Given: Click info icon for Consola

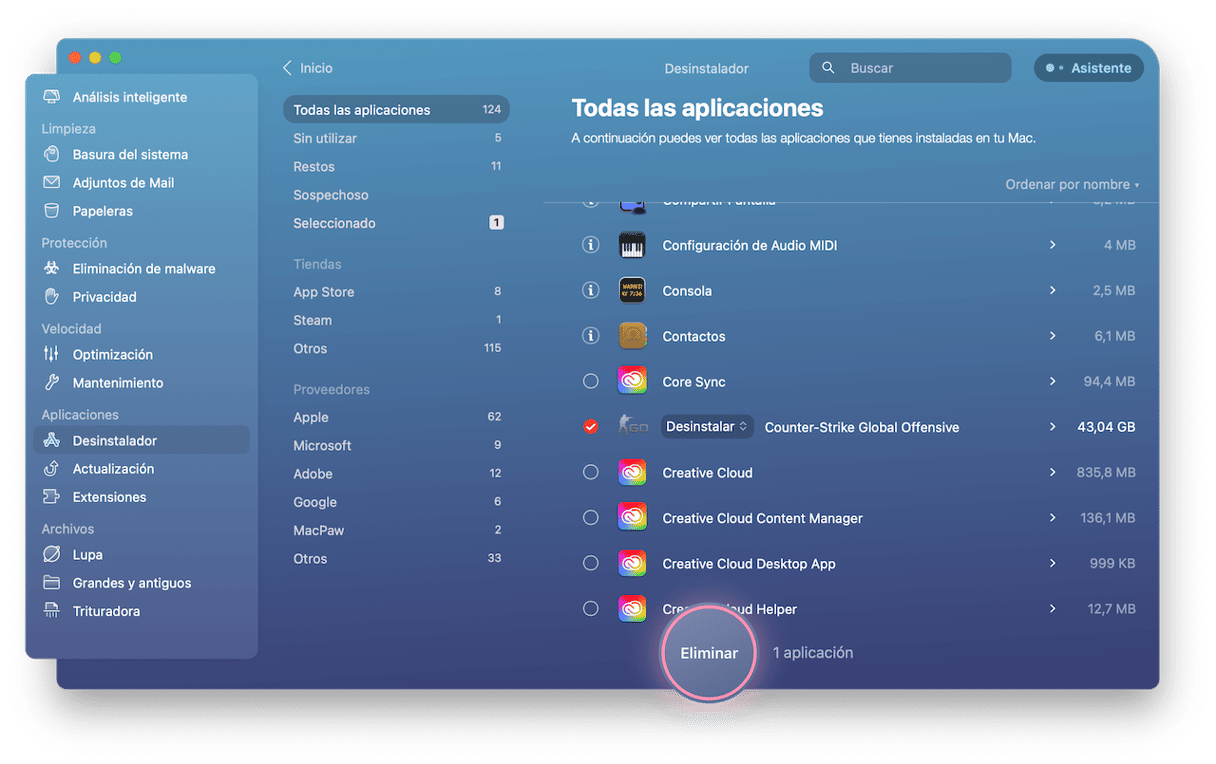Looking at the screenshot, I should [591, 290].
